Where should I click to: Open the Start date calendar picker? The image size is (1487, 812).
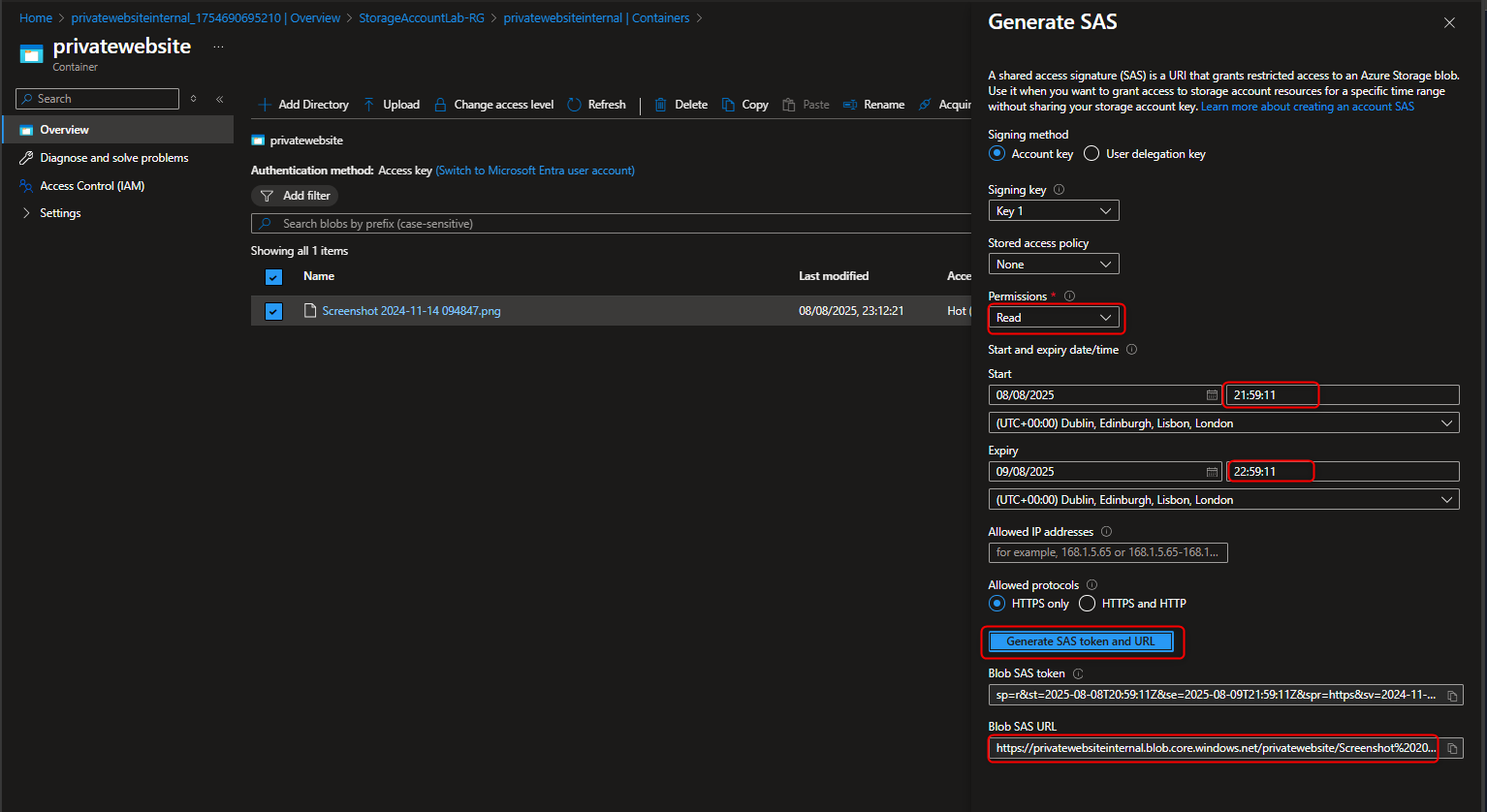(1211, 394)
